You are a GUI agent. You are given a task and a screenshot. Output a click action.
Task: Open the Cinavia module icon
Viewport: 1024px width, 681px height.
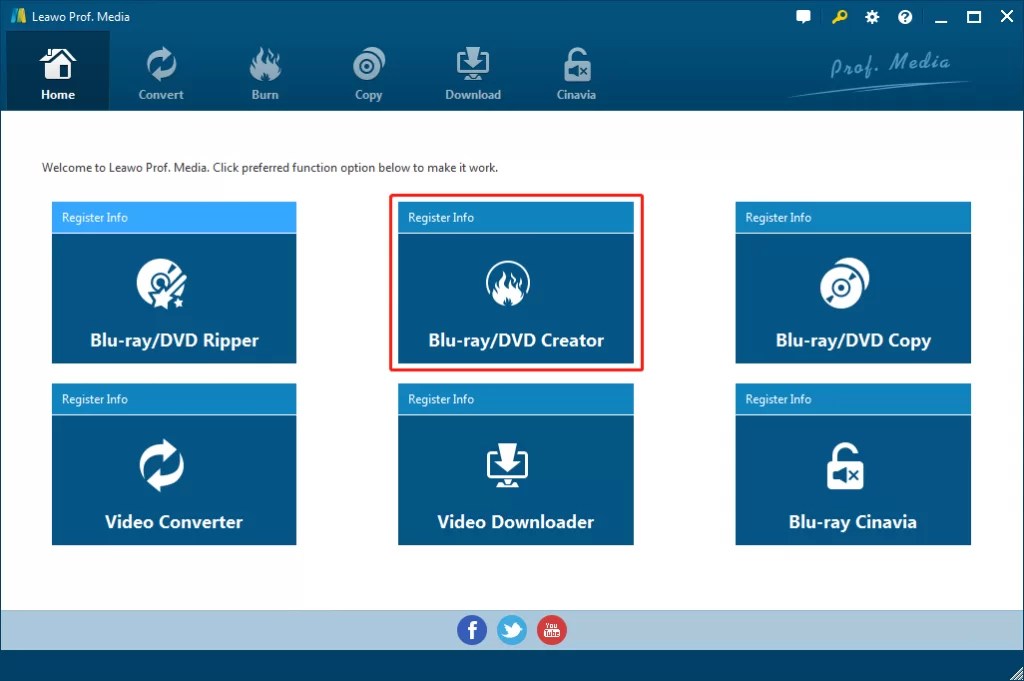tap(576, 62)
